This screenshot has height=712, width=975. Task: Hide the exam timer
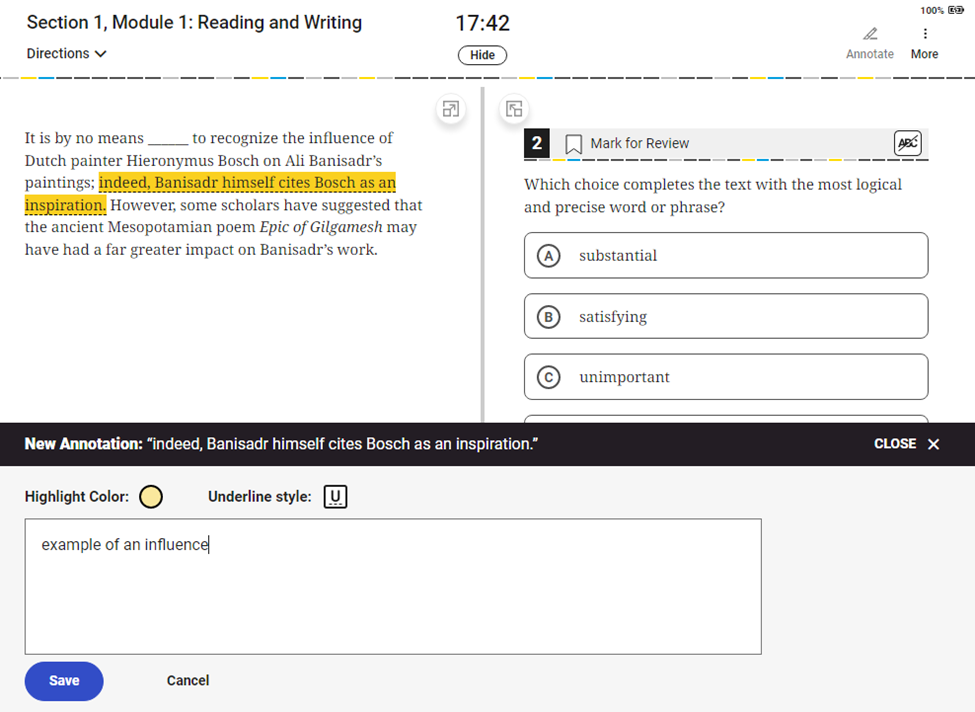click(482, 55)
